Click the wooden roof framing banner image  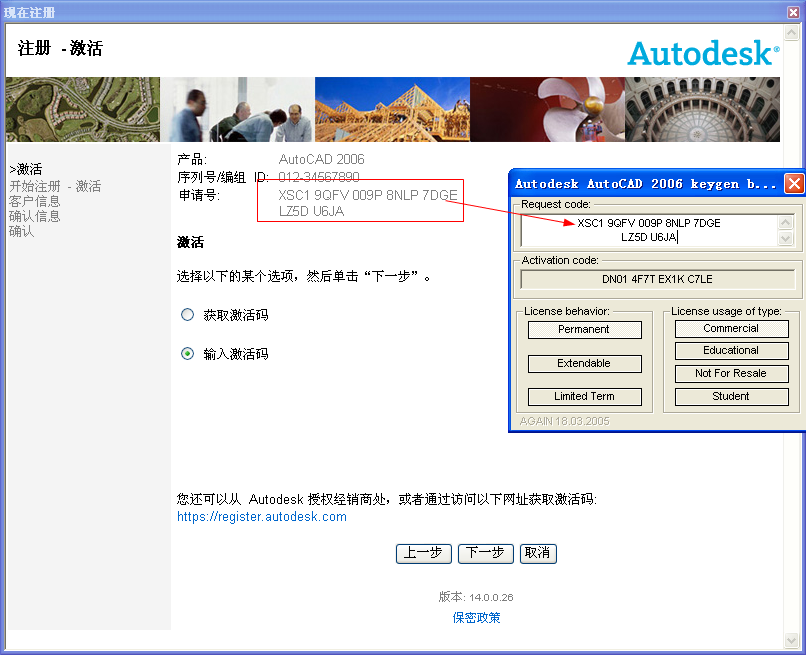click(x=392, y=110)
